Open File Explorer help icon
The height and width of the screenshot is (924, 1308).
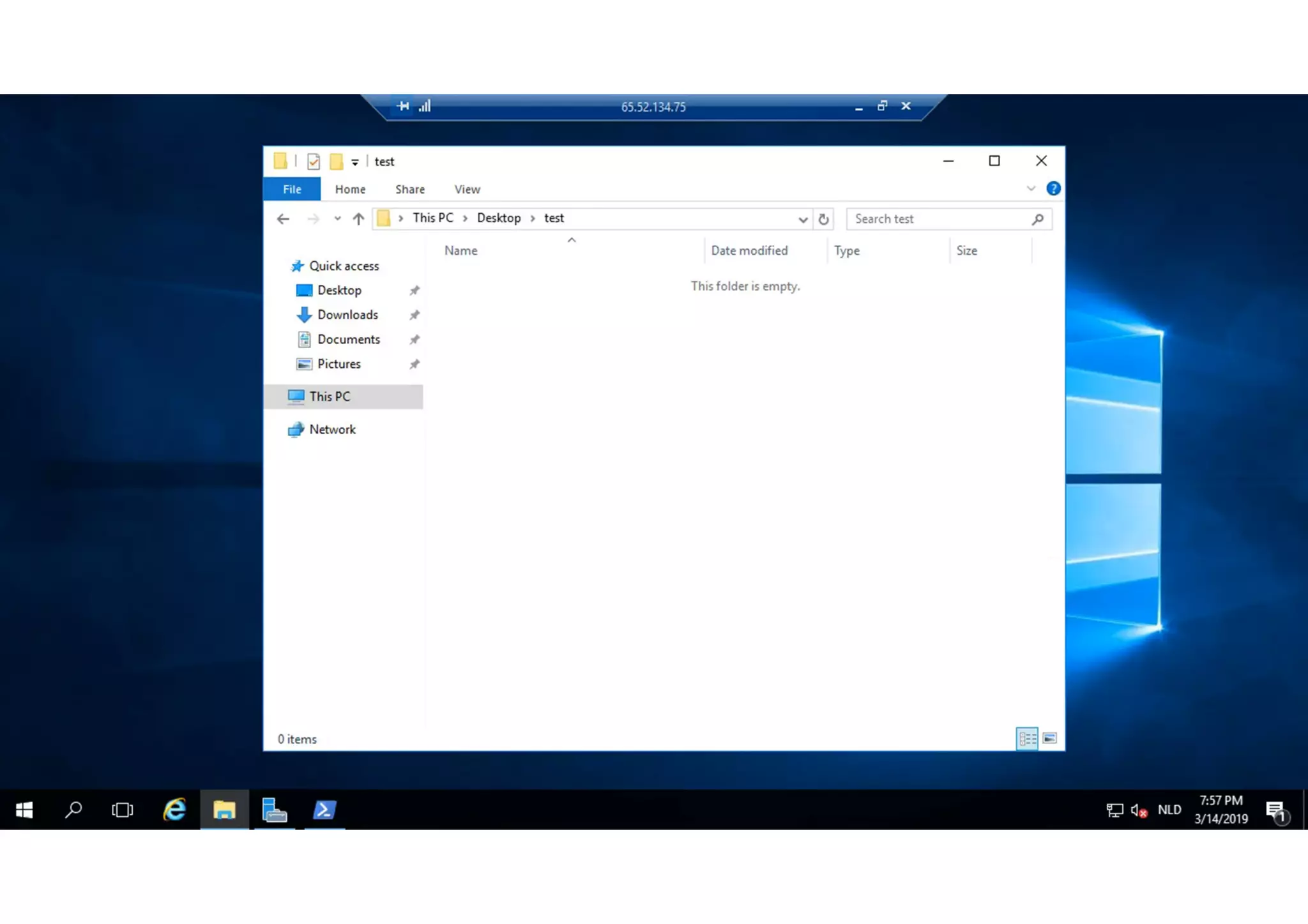pos(1053,188)
